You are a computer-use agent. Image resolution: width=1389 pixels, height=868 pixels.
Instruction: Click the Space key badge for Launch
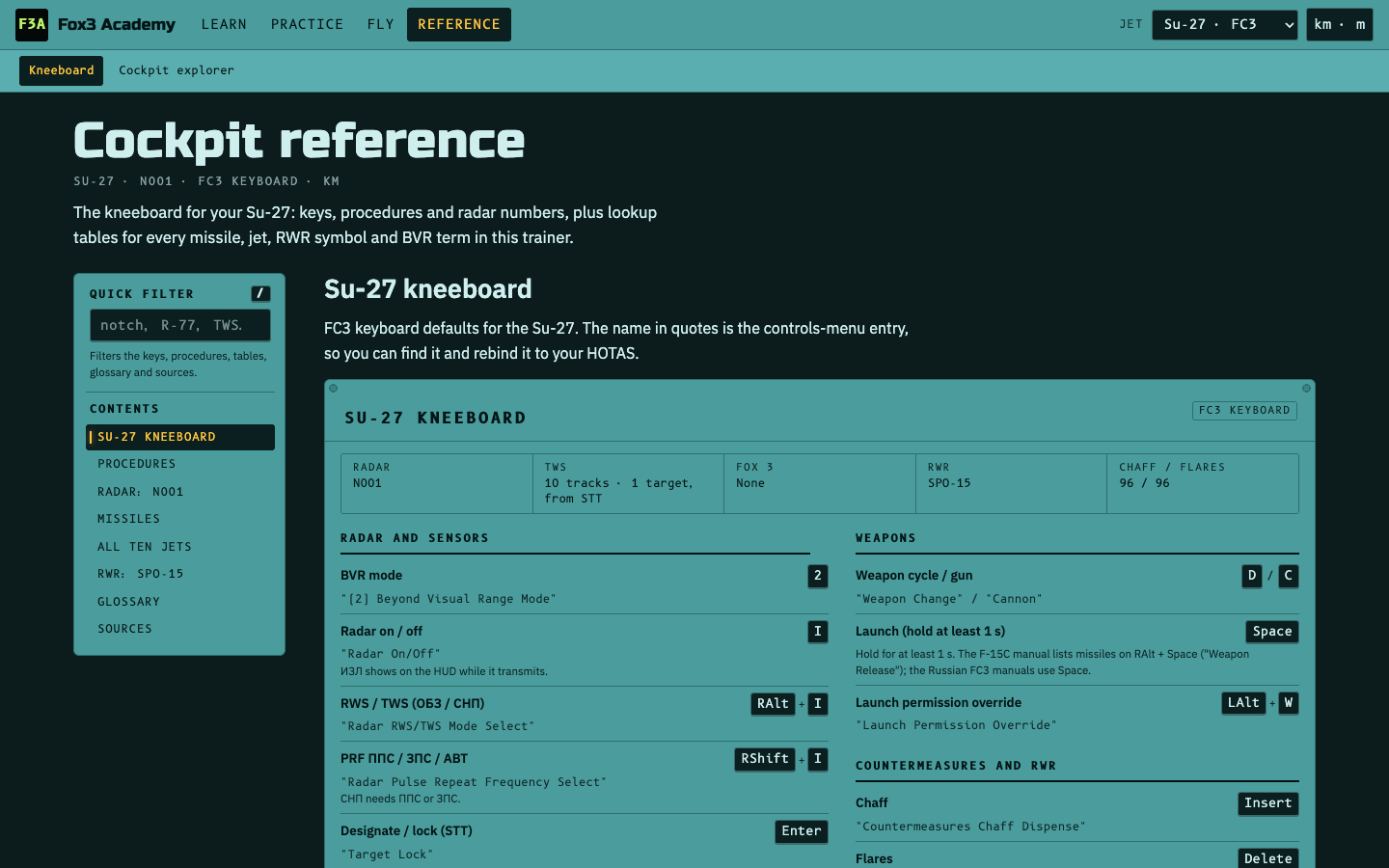tap(1272, 632)
